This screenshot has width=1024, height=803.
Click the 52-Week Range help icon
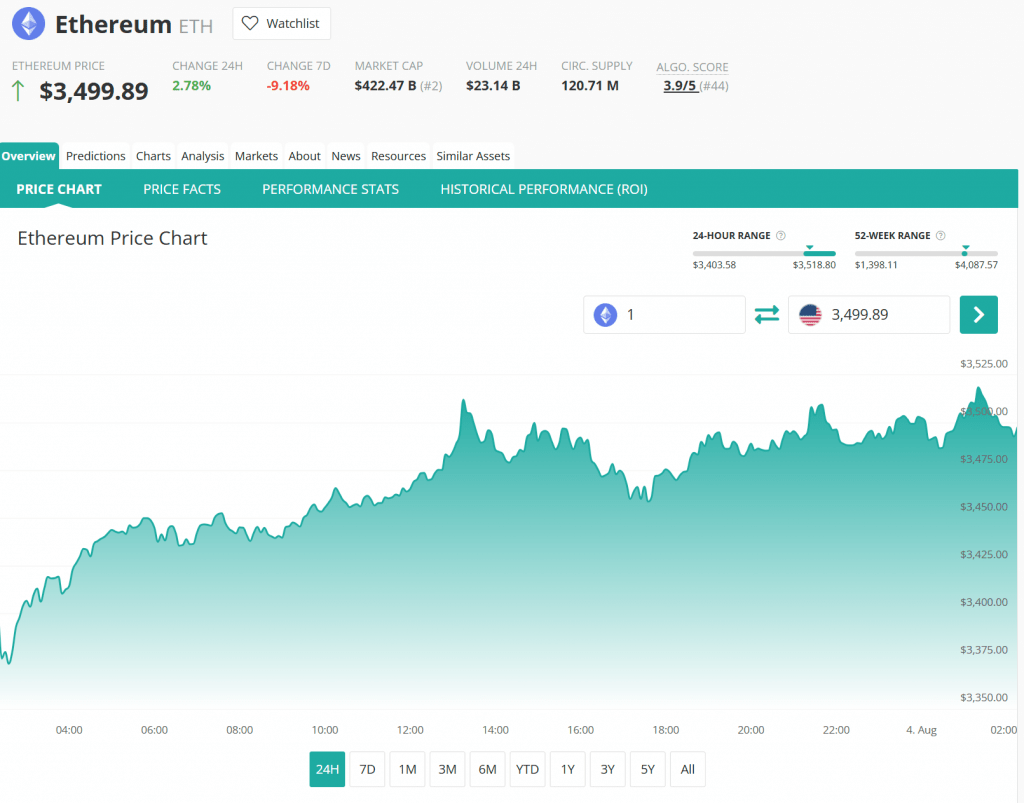click(x=941, y=236)
